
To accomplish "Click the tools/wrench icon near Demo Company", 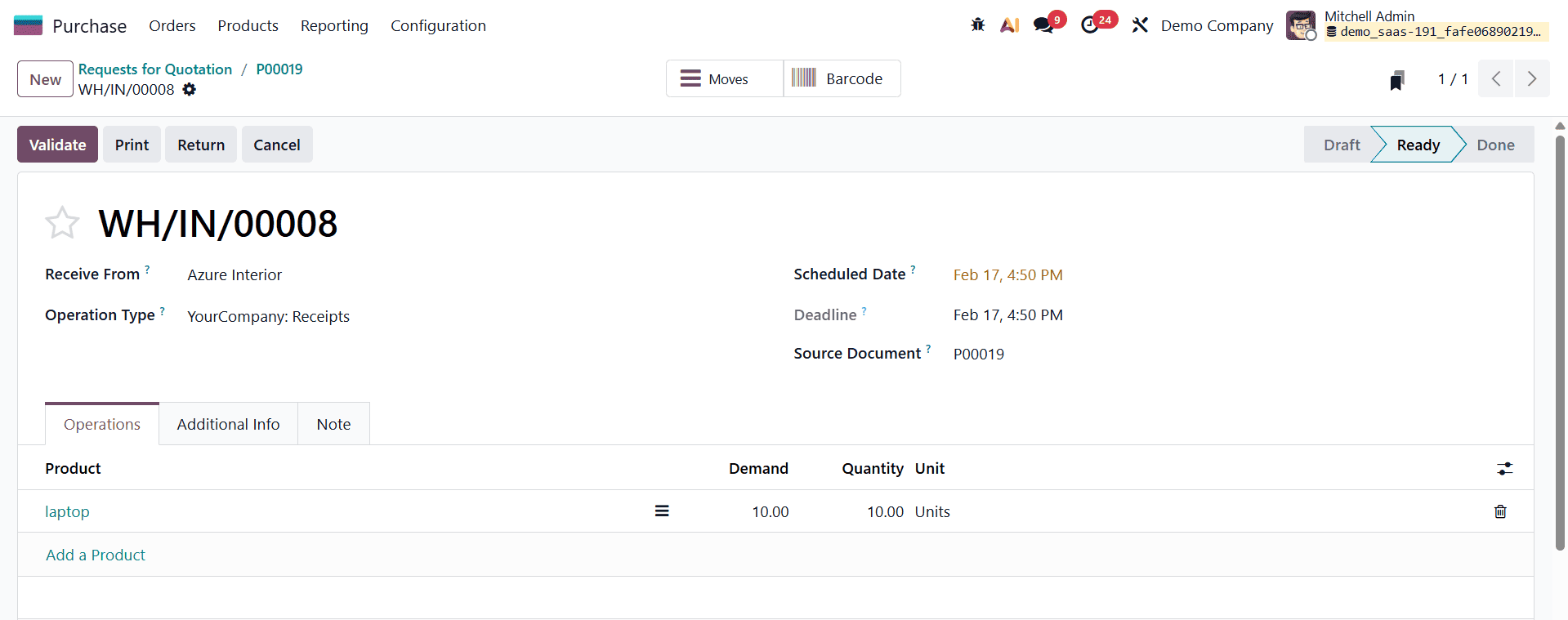I will [1141, 25].
